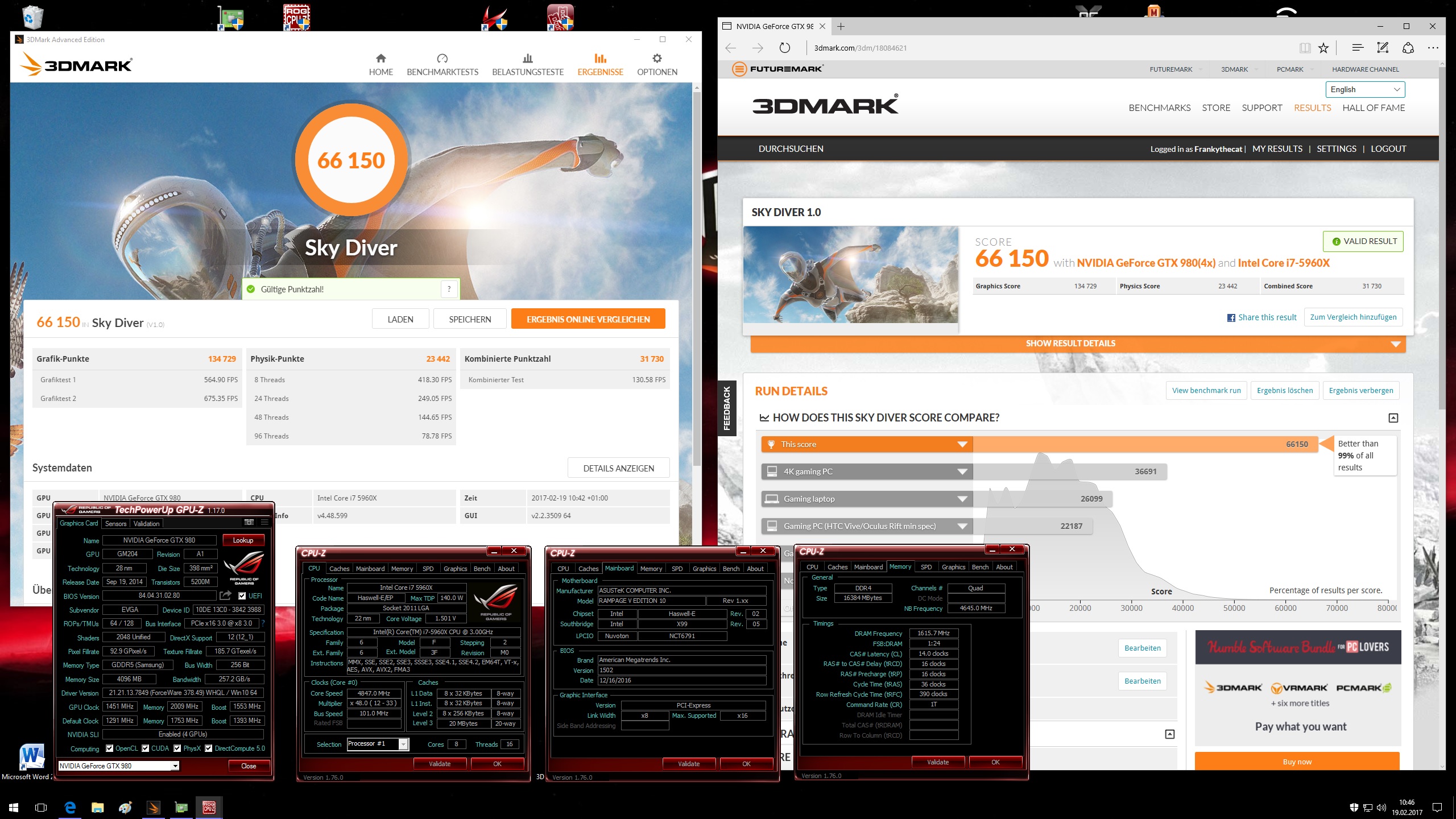Click the Sky Diver result thumbnail on website

(x=850, y=275)
